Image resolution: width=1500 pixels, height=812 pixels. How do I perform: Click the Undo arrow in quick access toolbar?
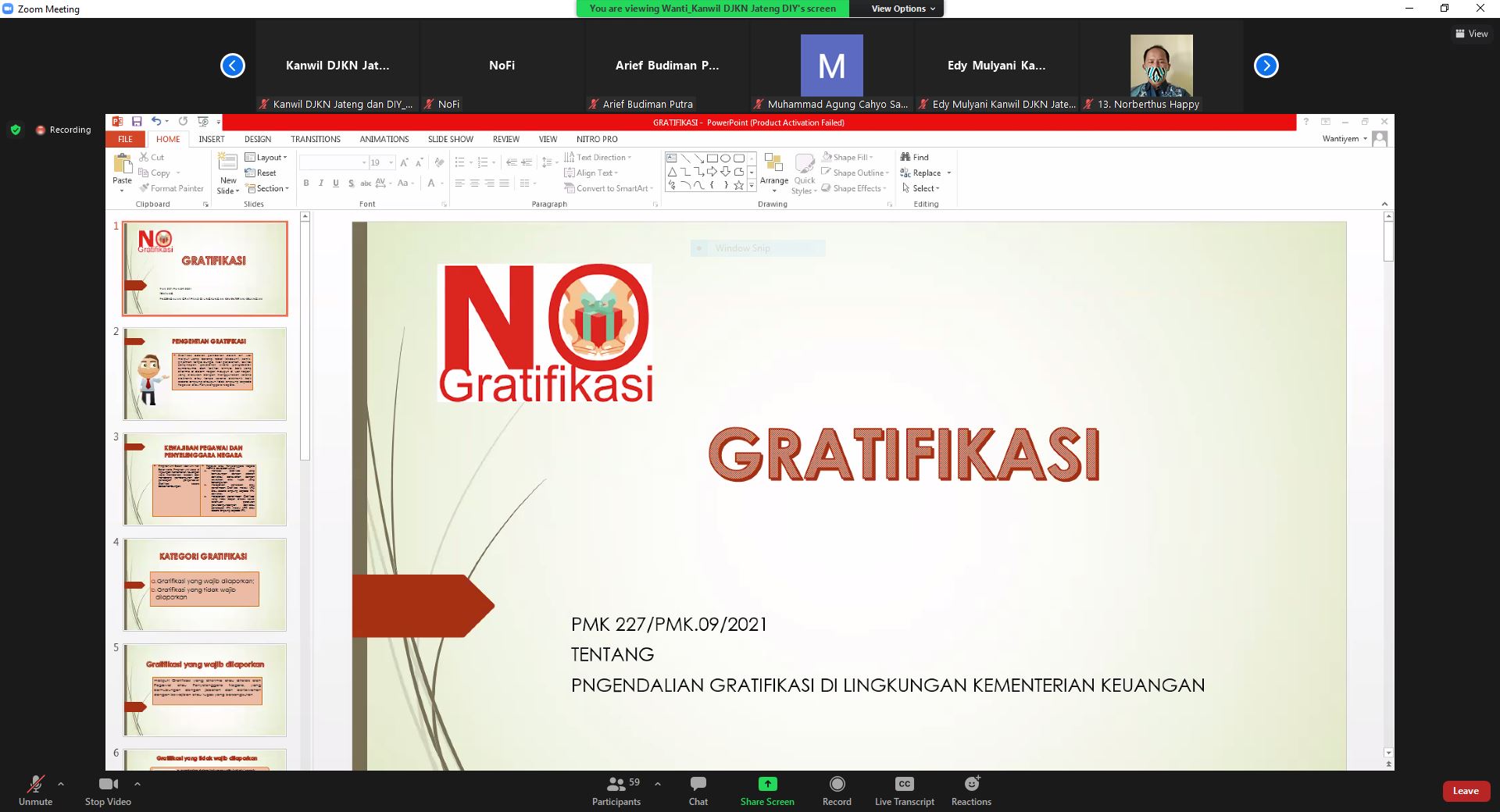pyautogui.click(x=156, y=122)
